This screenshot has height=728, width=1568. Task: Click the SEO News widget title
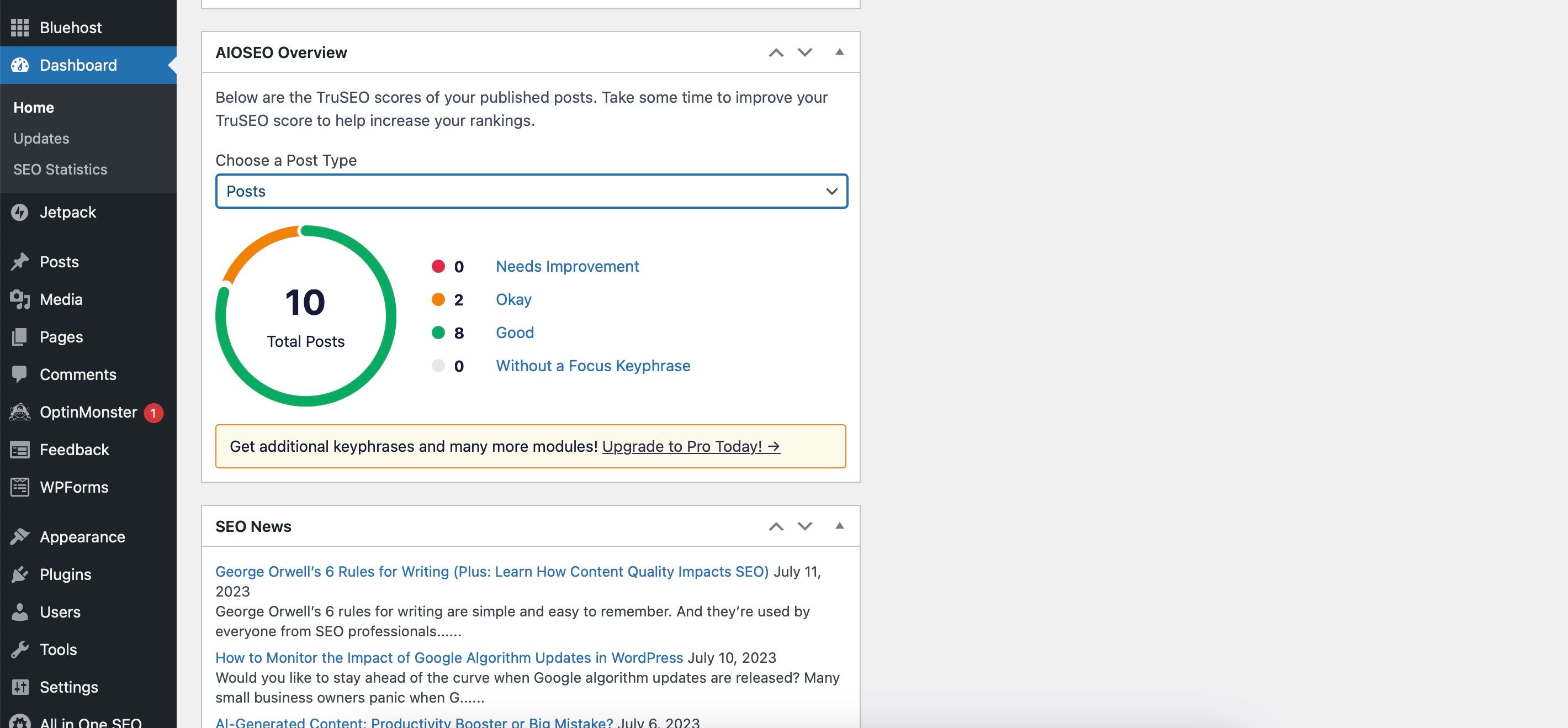coord(253,526)
